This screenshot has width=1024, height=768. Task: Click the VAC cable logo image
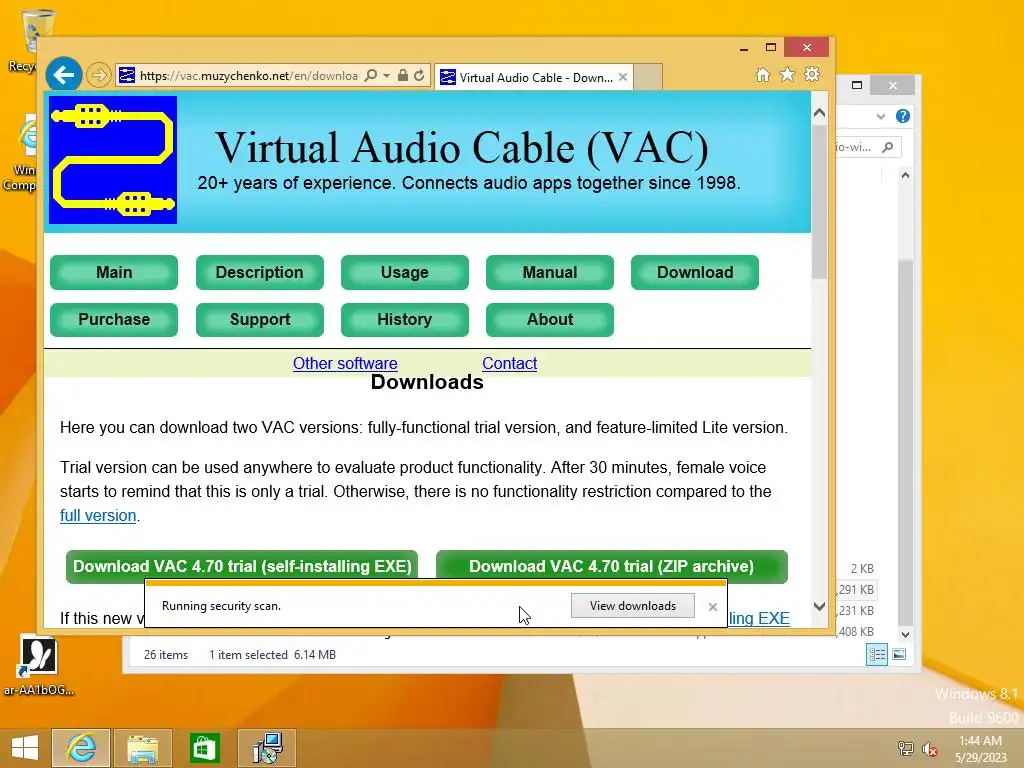pos(113,160)
